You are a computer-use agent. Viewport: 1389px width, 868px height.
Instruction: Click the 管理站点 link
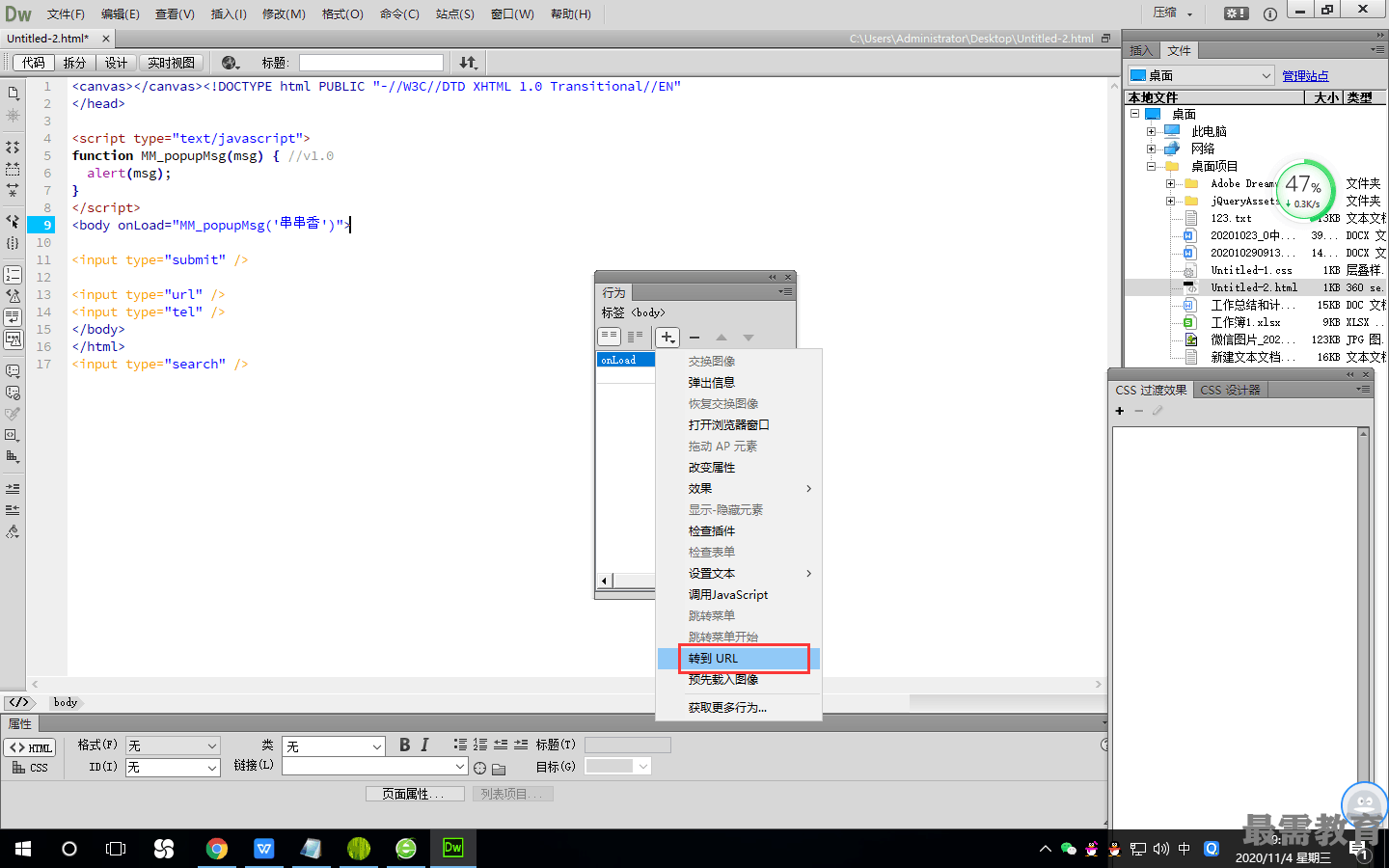click(x=1305, y=76)
